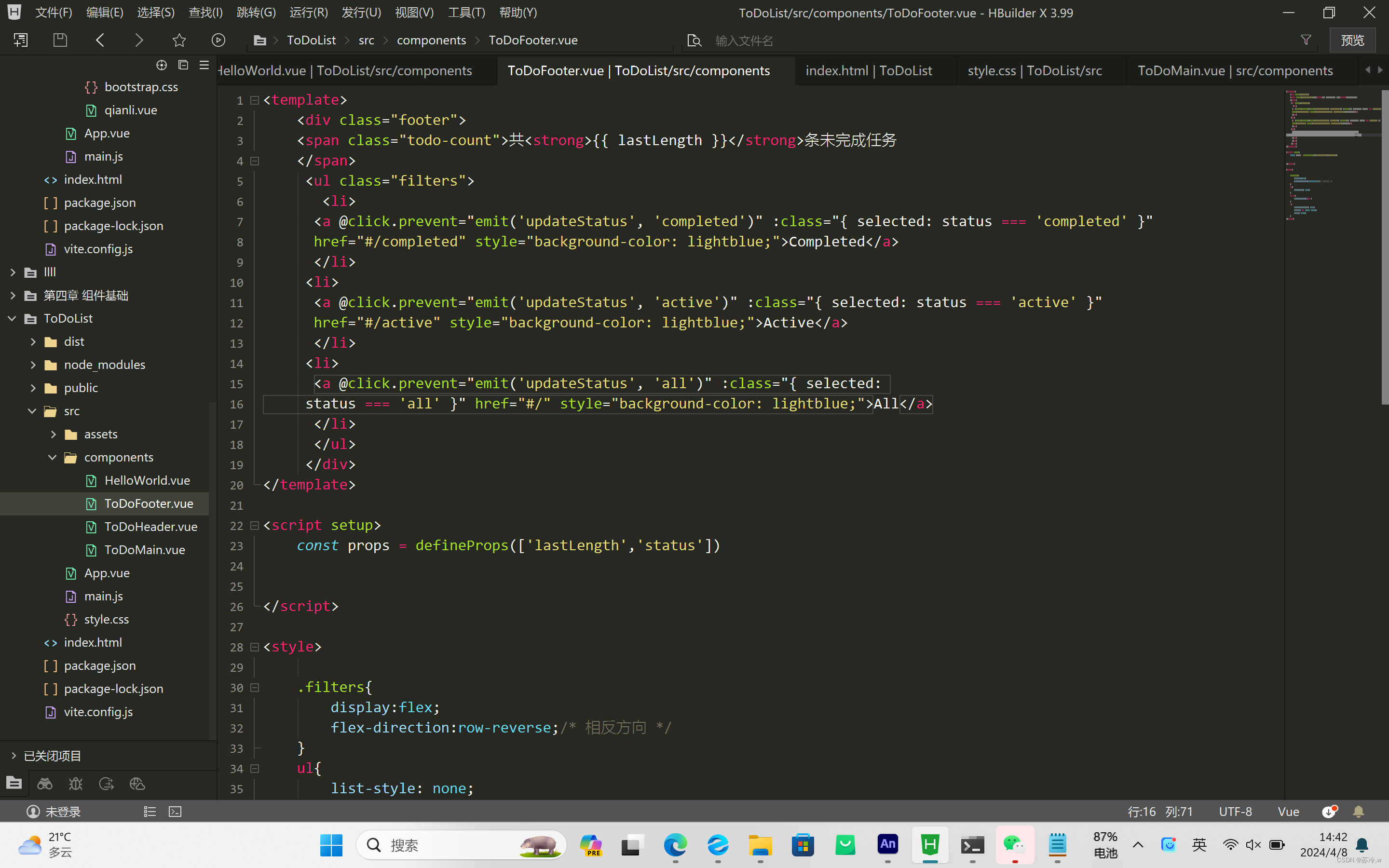The height and width of the screenshot is (868, 1389).
Task: Toggle code fold at line 4
Action: pyautogui.click(x=255, y=161)
